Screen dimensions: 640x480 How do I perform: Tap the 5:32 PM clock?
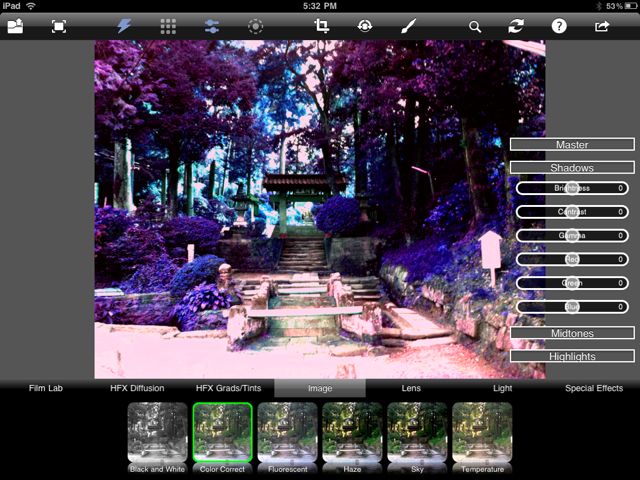click(x=320, y=6)
